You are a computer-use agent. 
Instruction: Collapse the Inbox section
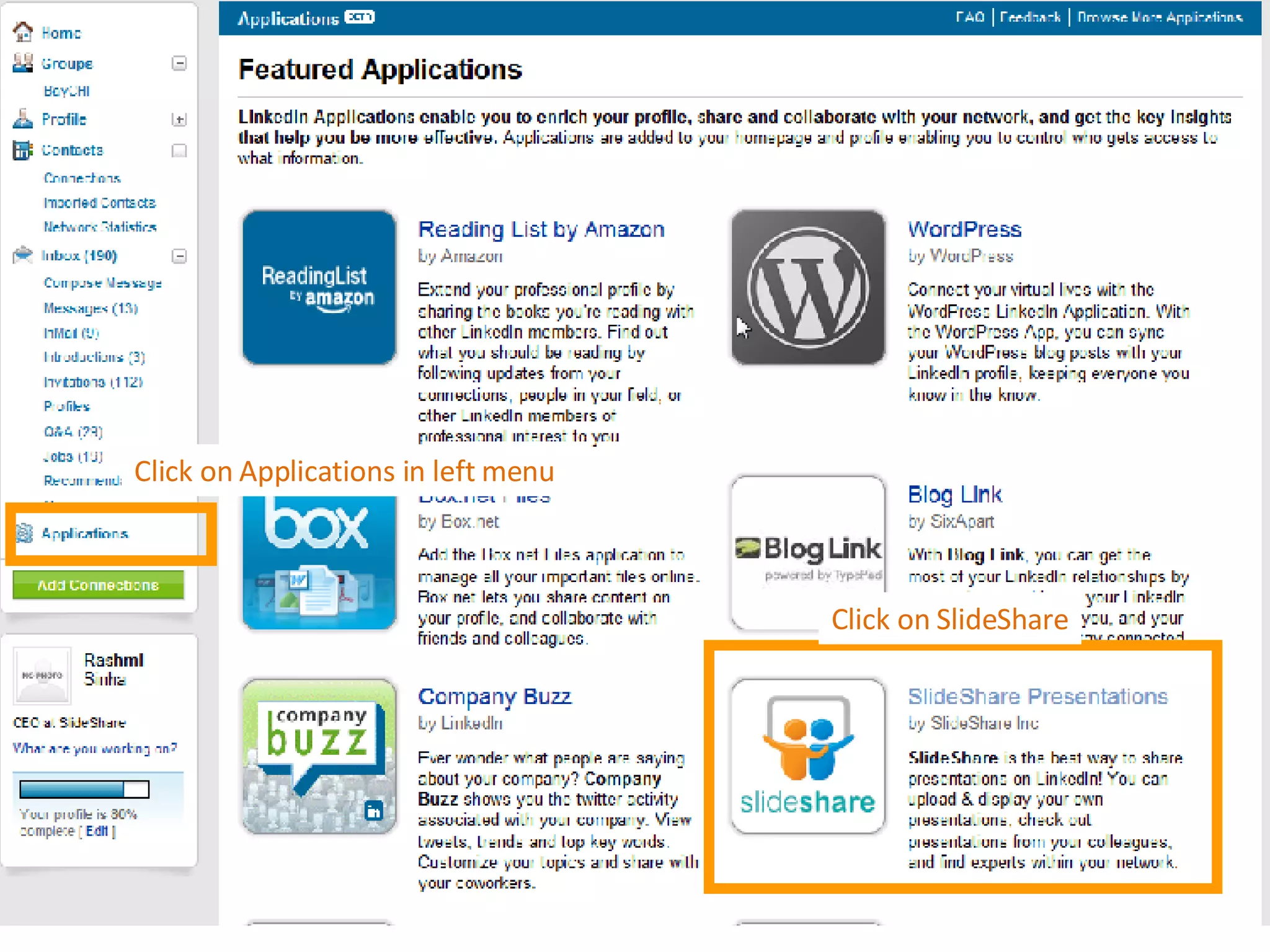coord(179,256)
